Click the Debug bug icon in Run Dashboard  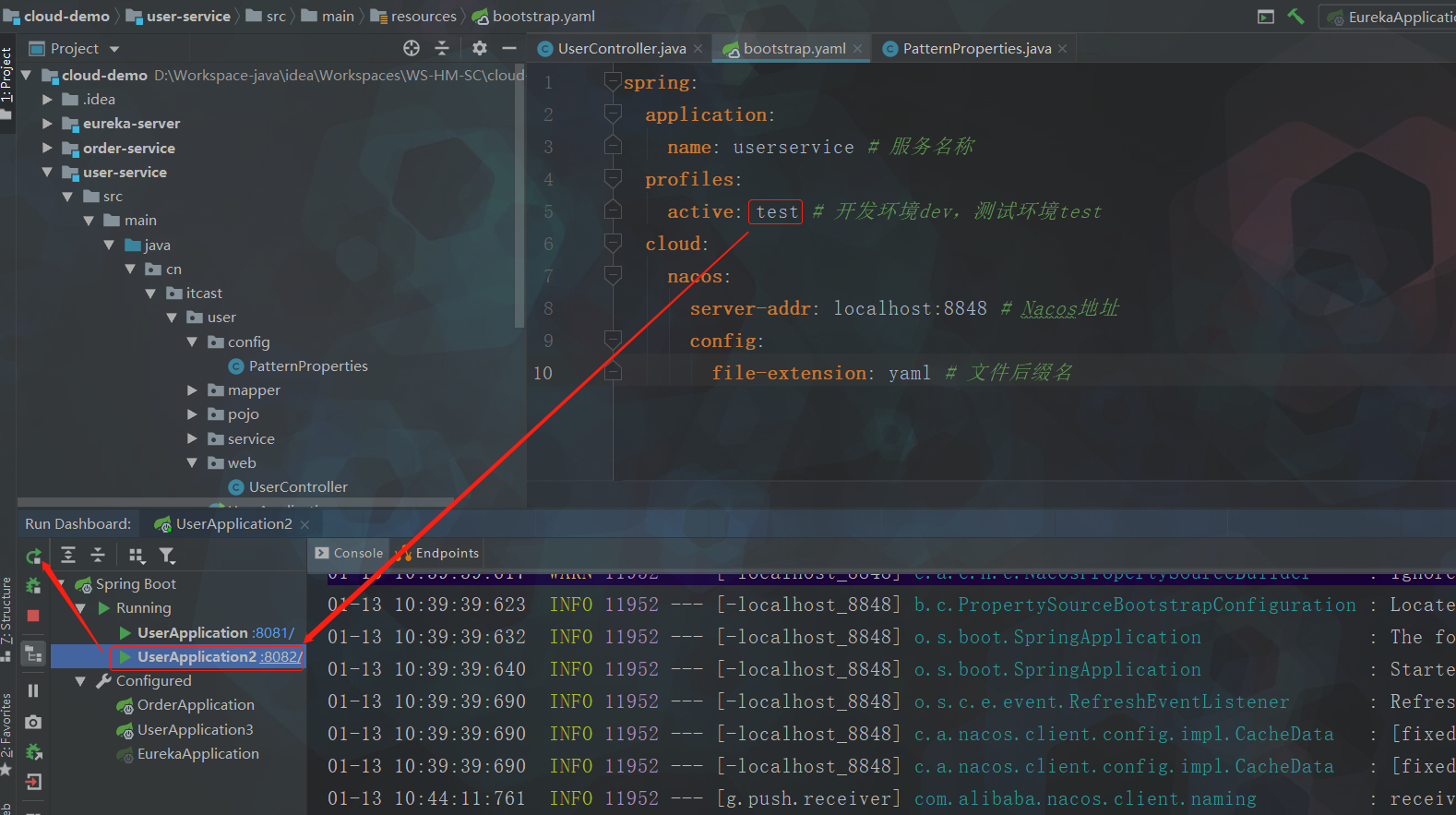[x=33, y=585]
